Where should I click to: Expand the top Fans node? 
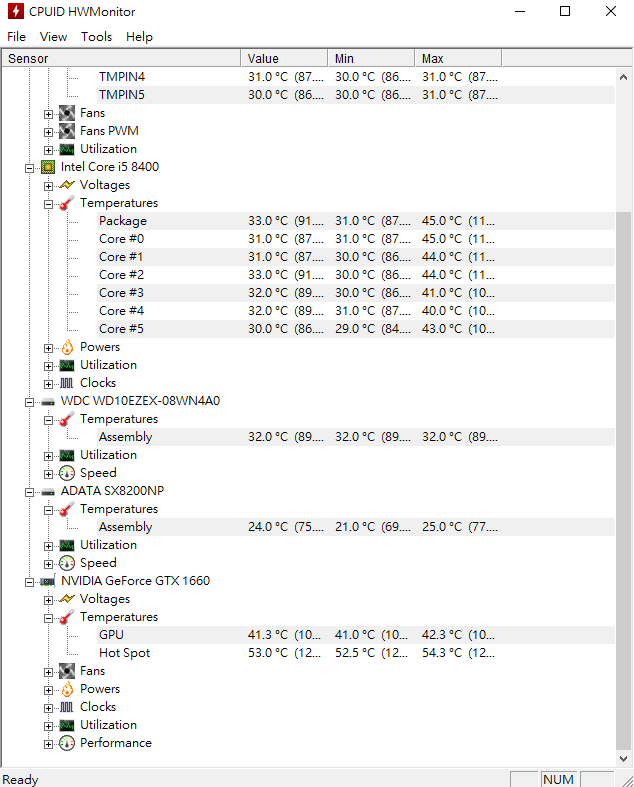(x=48, y=114)
